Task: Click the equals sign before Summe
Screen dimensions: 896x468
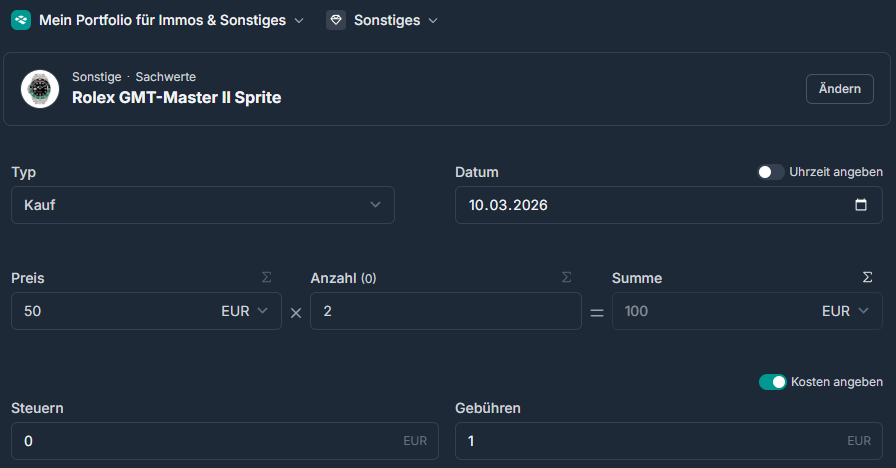Action: coord(597,312)
